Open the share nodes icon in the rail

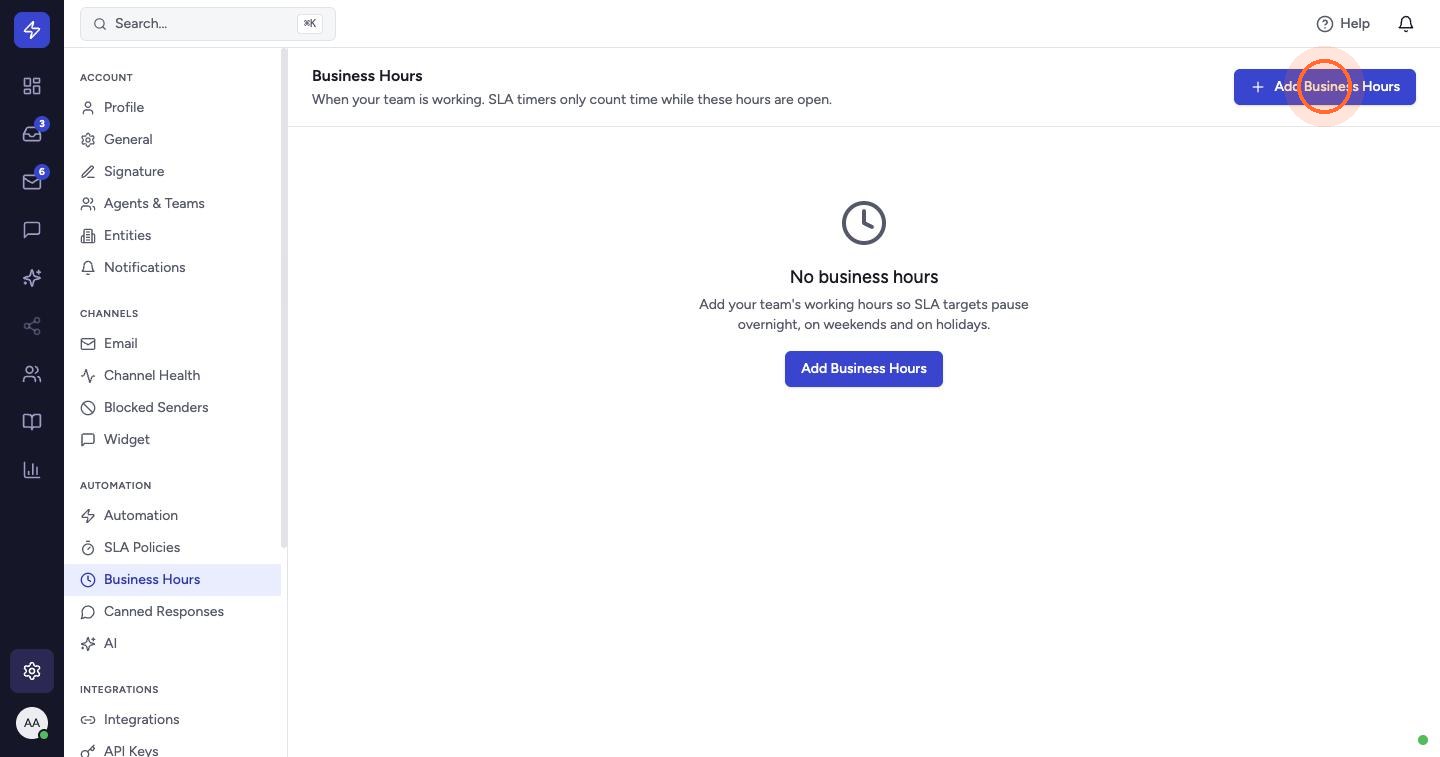32,326
